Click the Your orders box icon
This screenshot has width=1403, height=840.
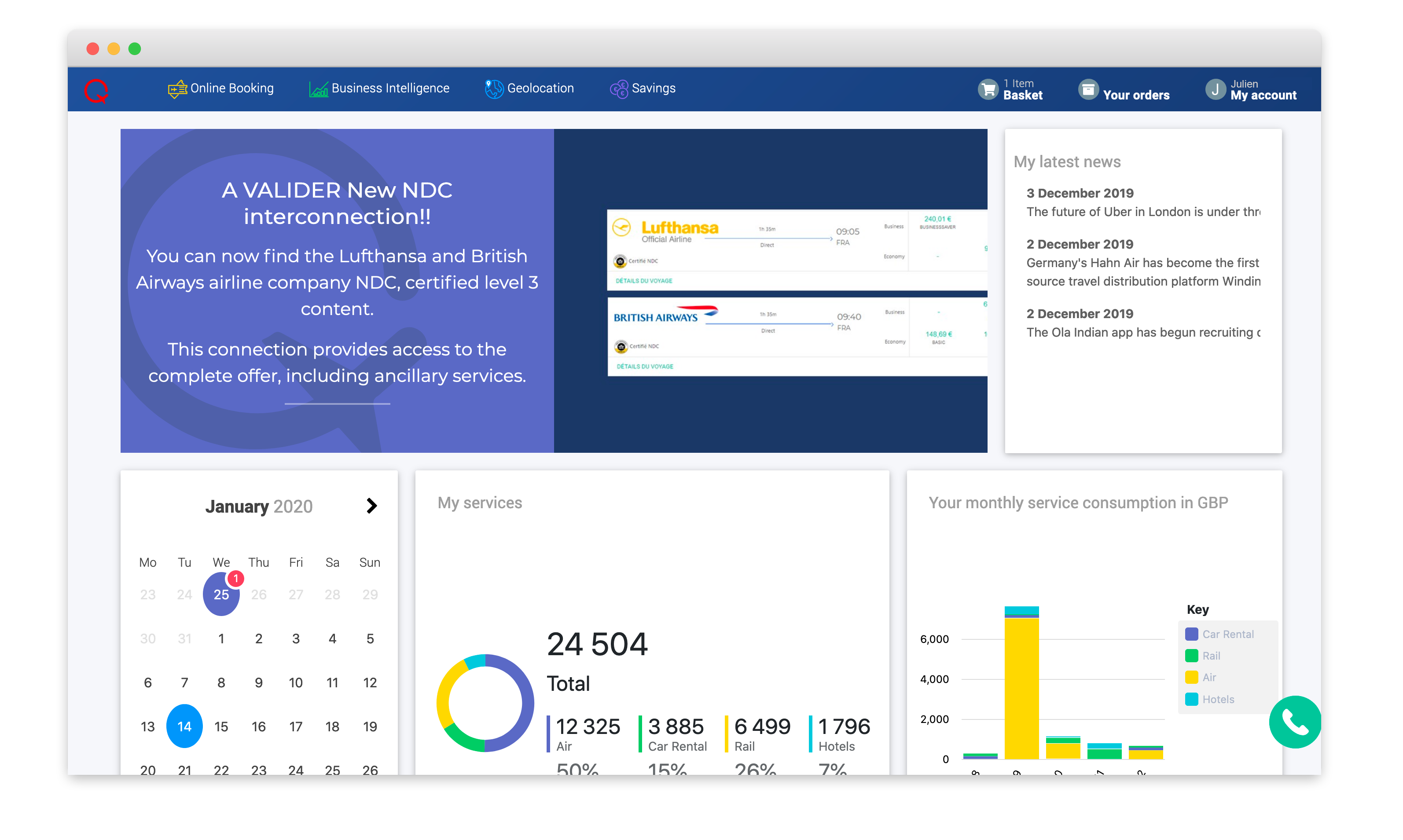click(x=1088, y=89)
